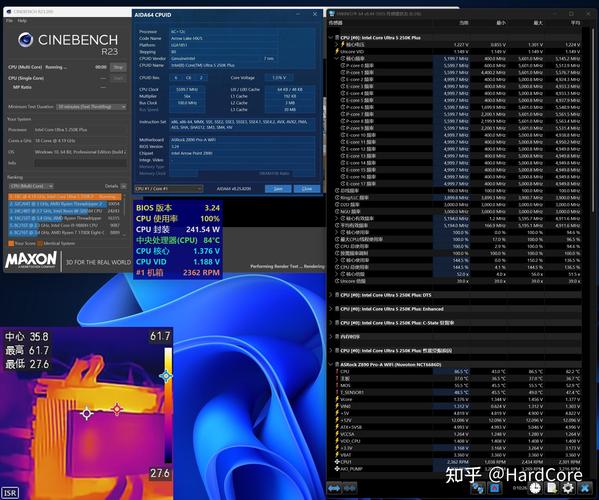Click the thermal camera image of the cooler
Image resolution: width=599 pixels, height=500 pixels.
[86, 414]
